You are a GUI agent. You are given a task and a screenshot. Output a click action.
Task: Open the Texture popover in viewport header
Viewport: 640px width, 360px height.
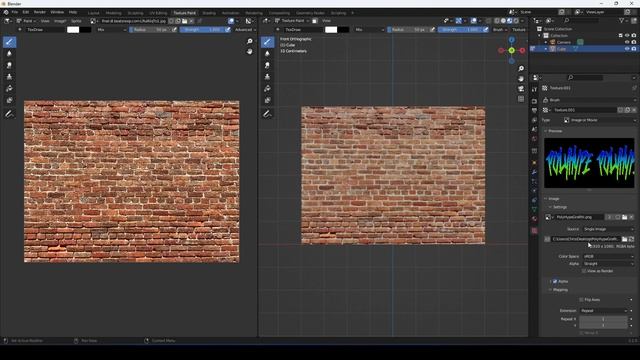click(x=519, y=29)
